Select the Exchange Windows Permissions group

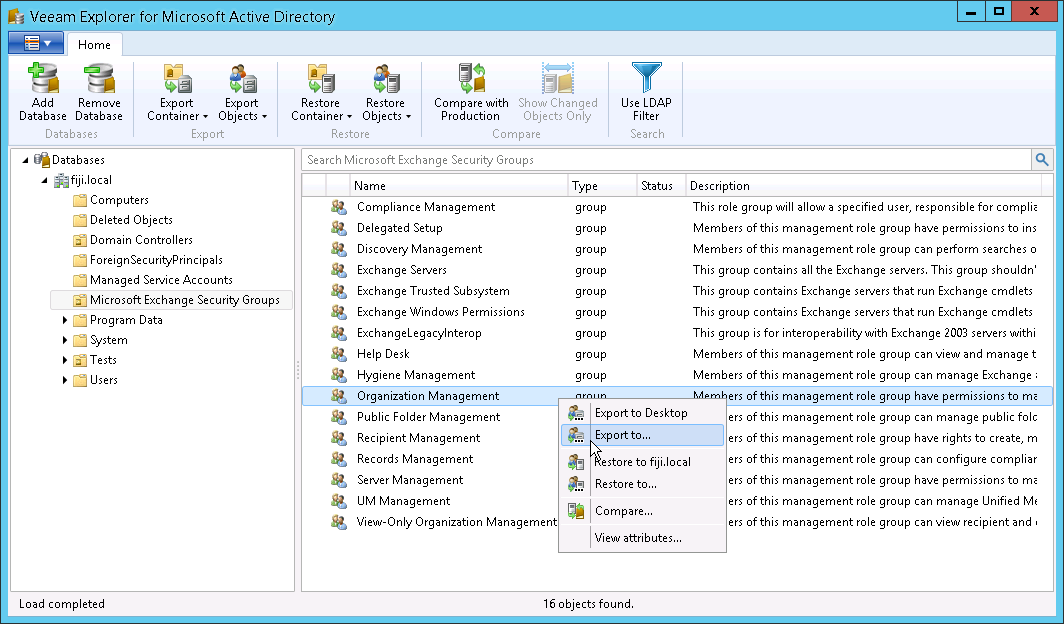pyautogui.click(x=440, y=312)
